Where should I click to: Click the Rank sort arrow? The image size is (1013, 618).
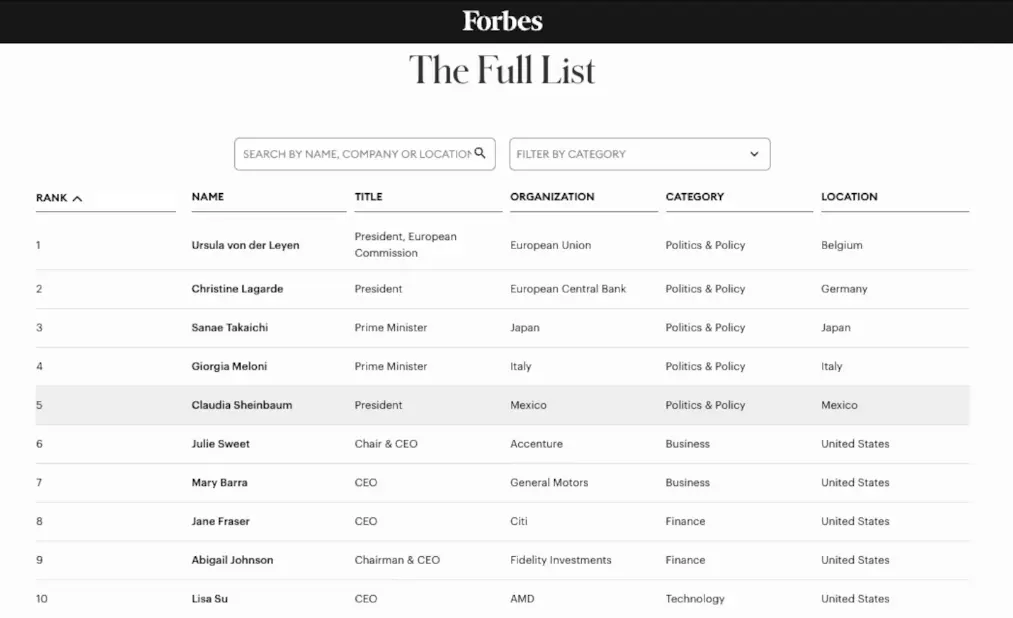(x=77, y=198)
